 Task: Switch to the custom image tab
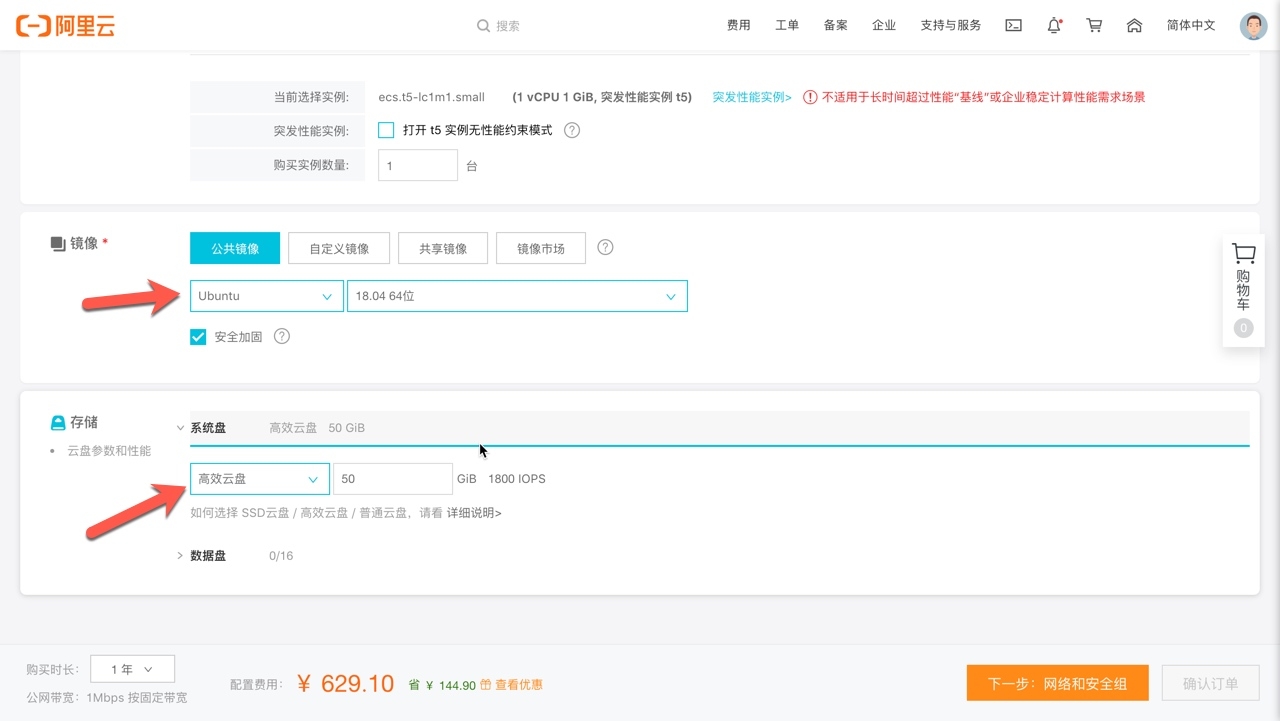pyautogui.click(x=339, y=248)
